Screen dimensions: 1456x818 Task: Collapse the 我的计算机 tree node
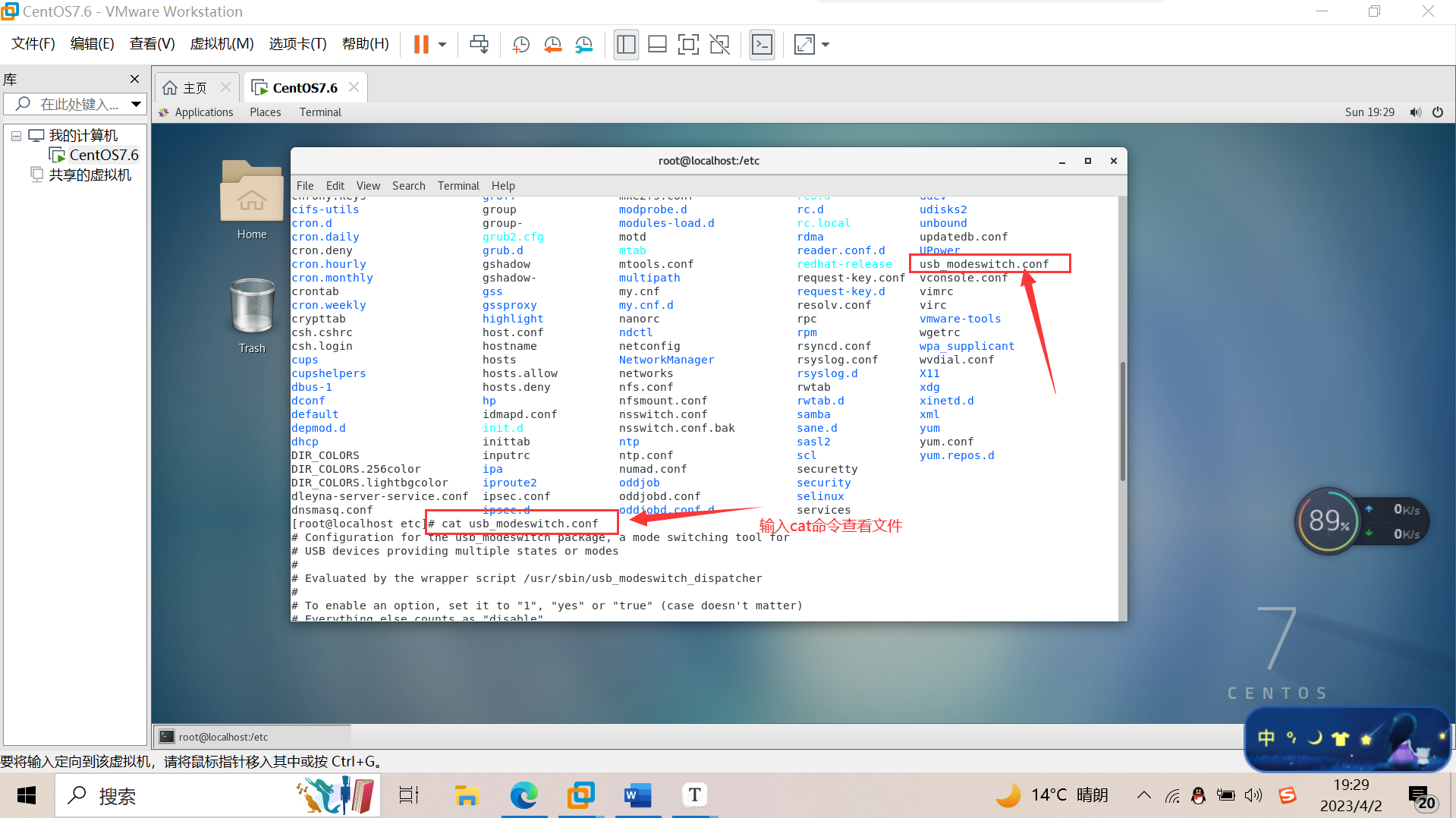pos(16,136)
